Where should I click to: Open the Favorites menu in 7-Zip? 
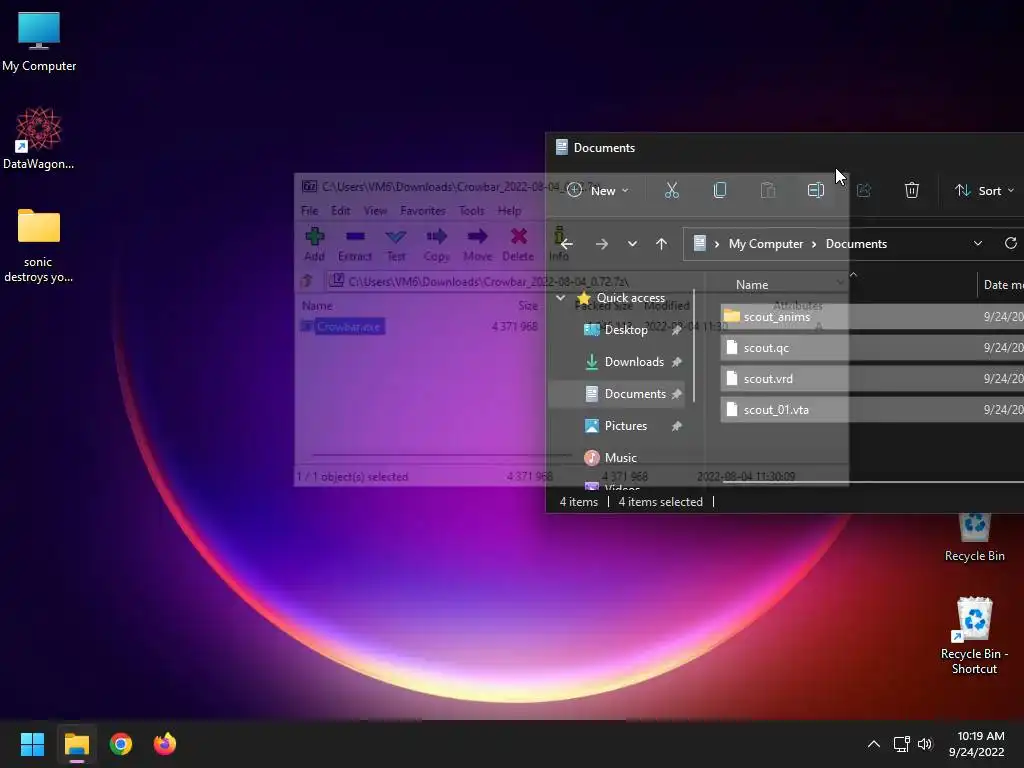point(423,211)
